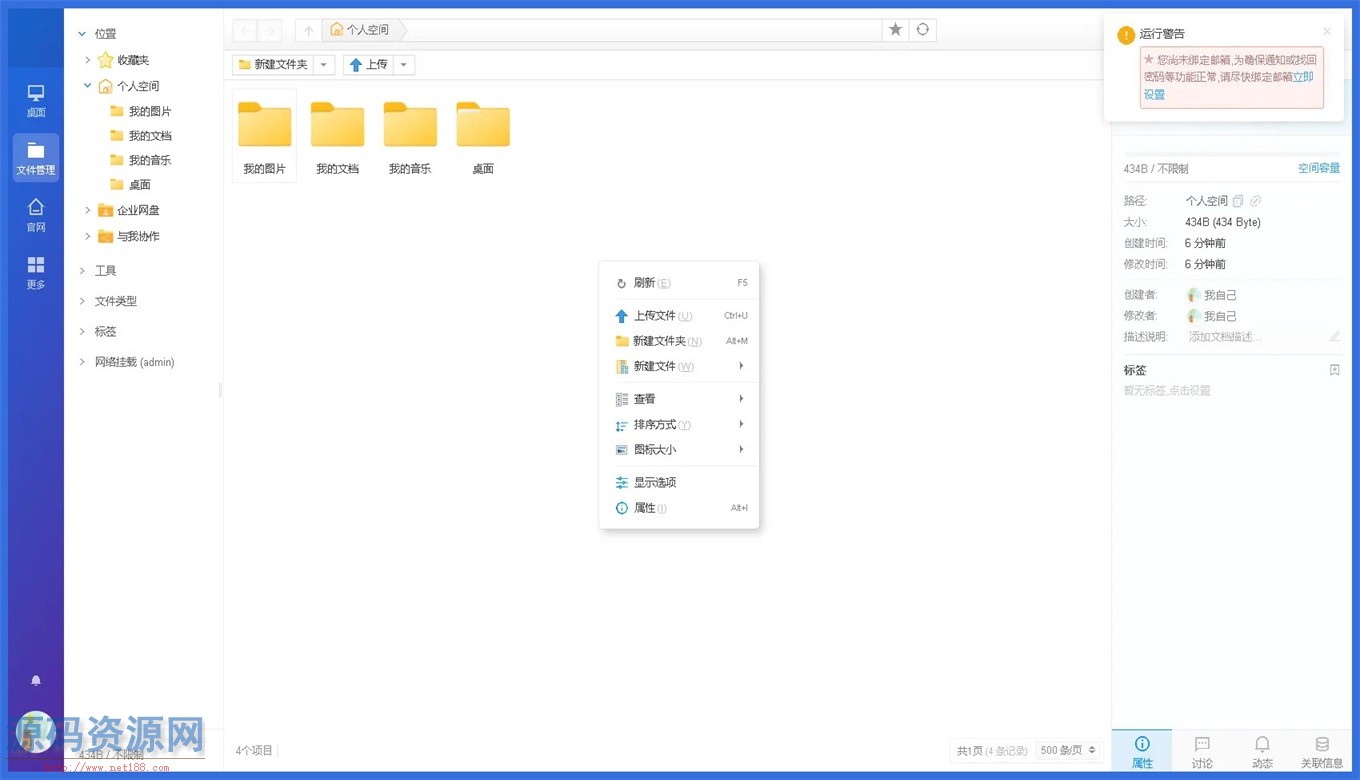Click the pencil icon to edit description
The height and width of the screenshot is (780, 1360).
coord(1335,336)
